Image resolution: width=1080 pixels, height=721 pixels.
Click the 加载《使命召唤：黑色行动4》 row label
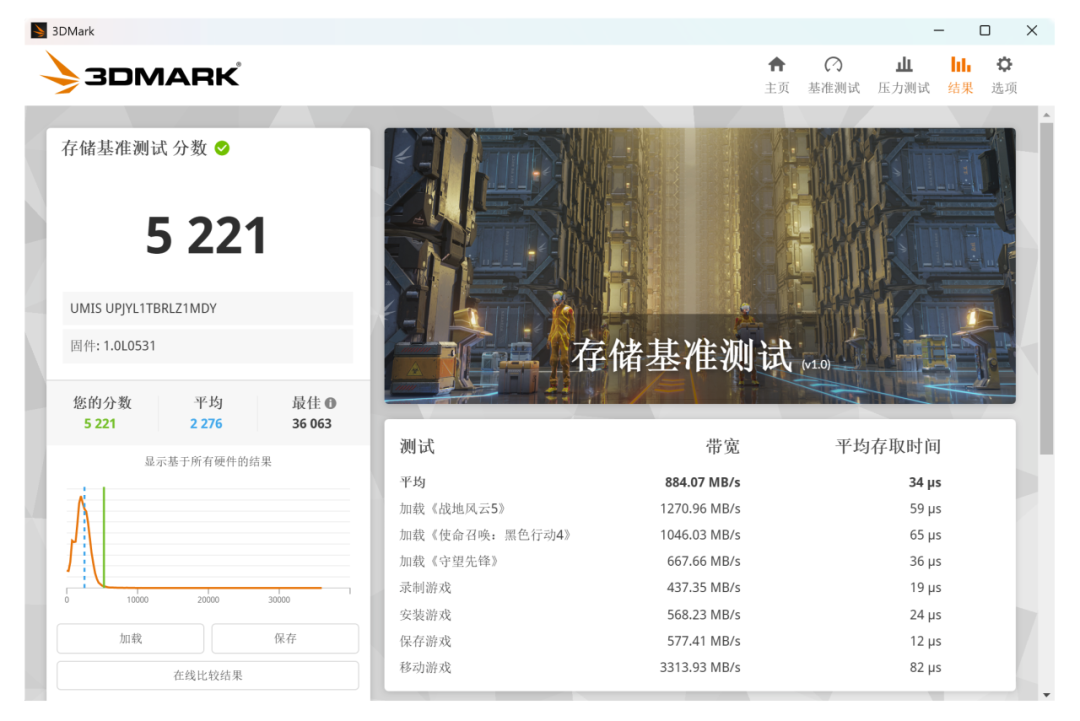pos(486,535)
